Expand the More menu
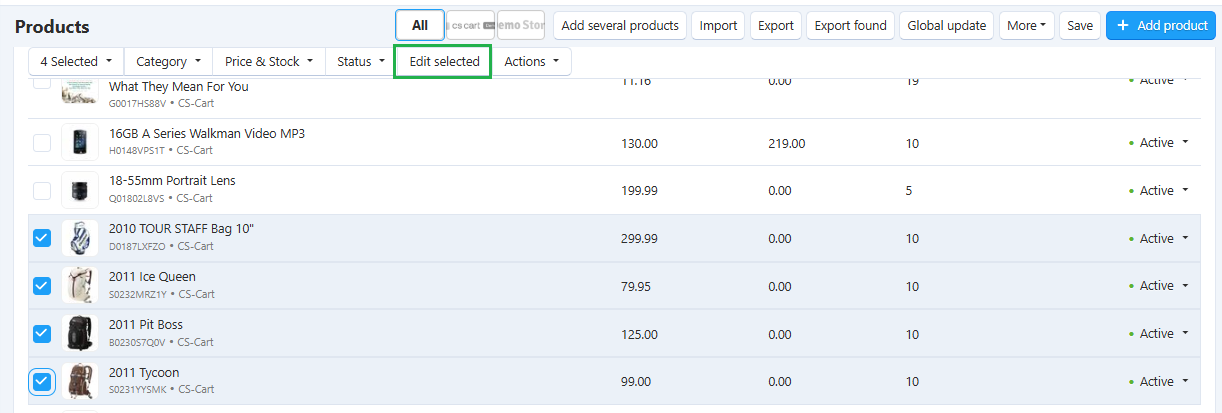1222x413 pixels. 1027,26
